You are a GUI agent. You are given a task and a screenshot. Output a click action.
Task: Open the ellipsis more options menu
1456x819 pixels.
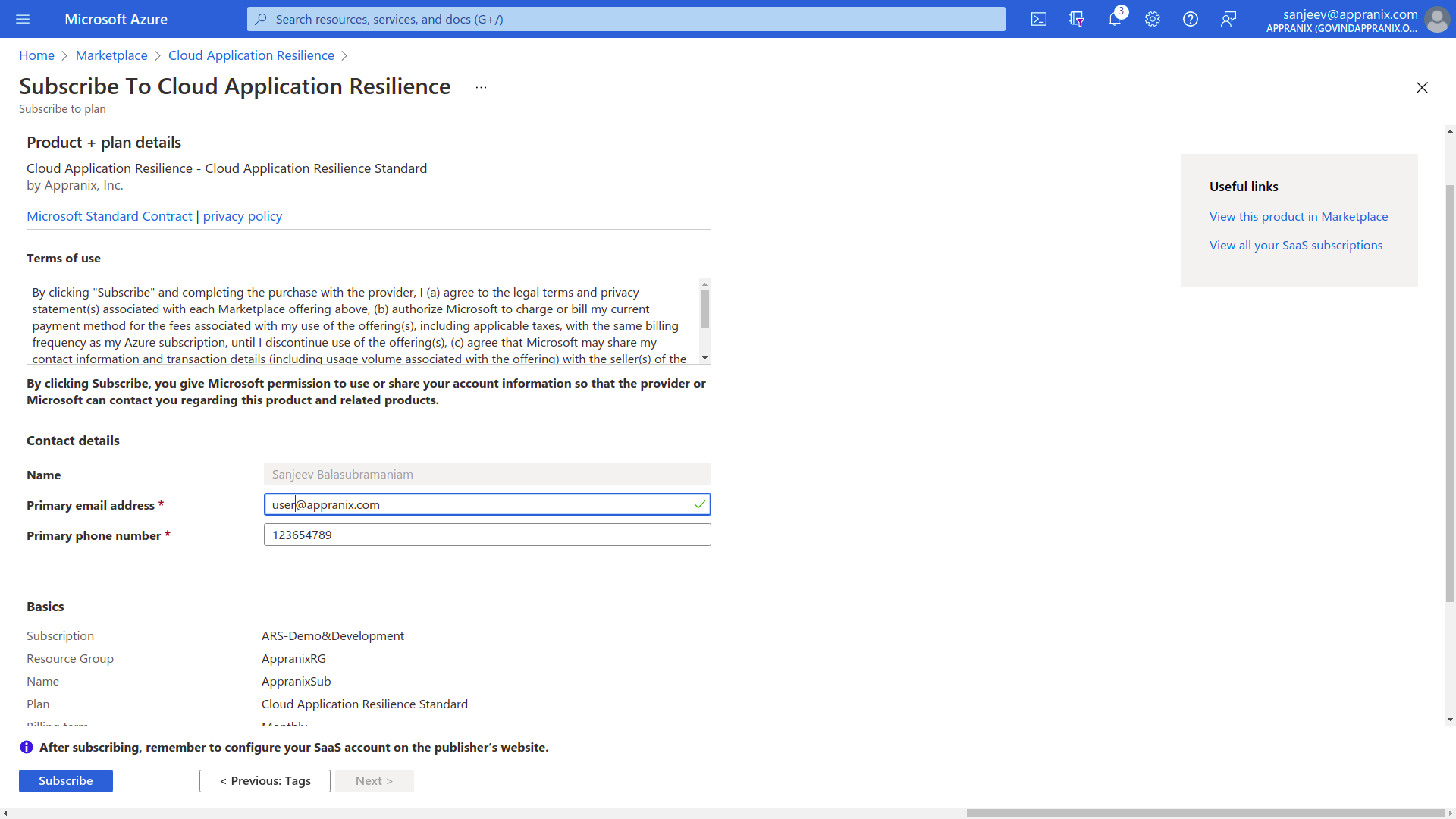pos(481,87)
